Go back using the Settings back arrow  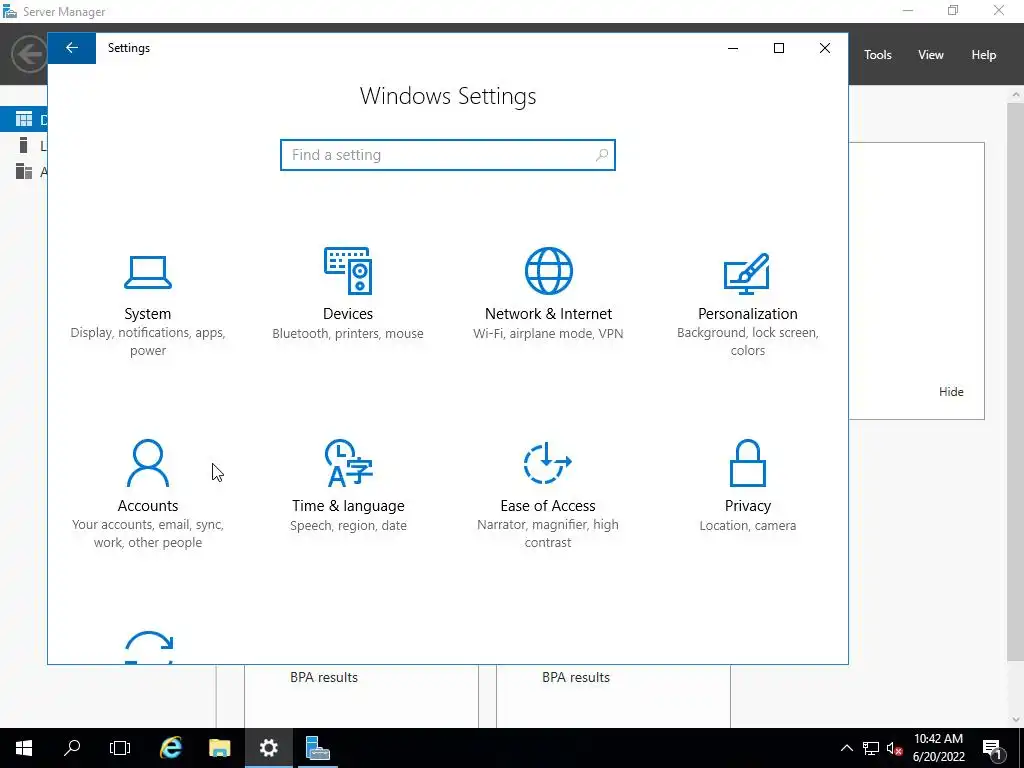72,48
